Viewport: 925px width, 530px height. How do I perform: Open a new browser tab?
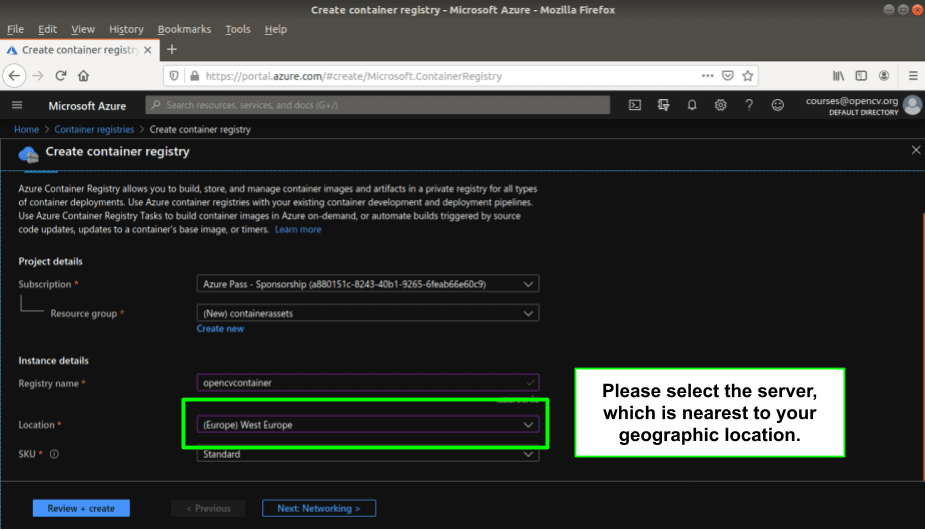172,50
